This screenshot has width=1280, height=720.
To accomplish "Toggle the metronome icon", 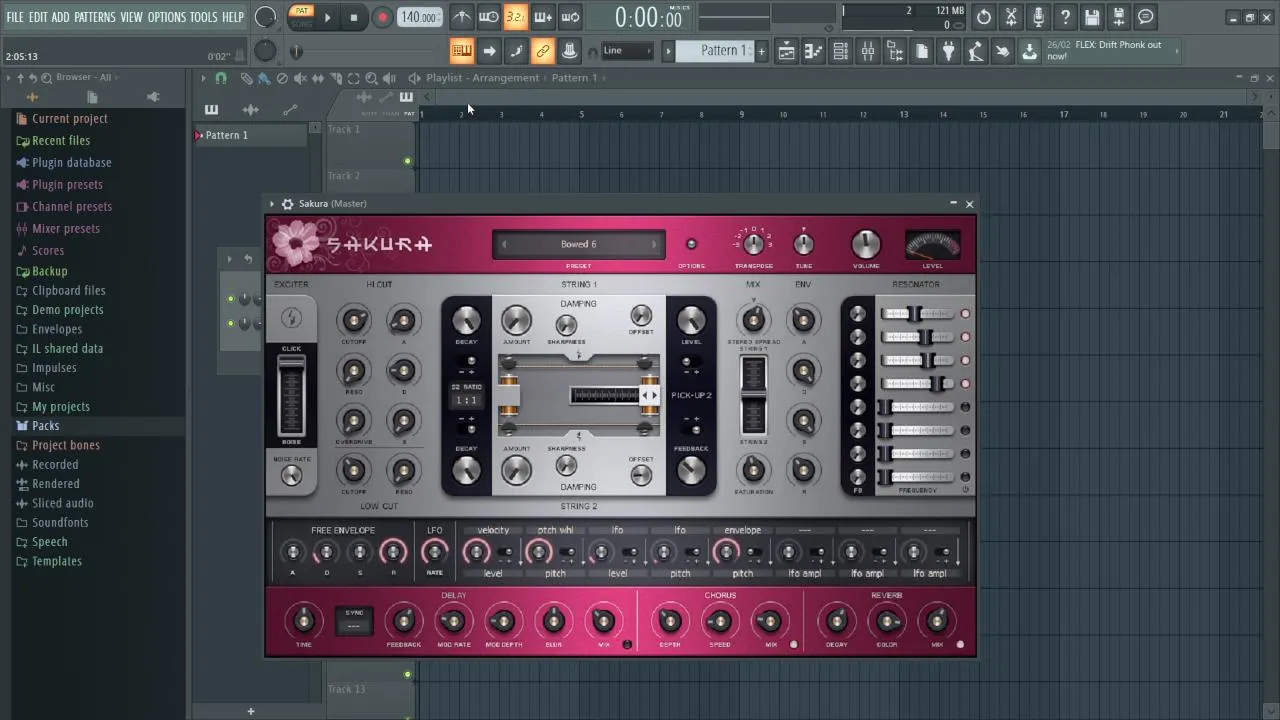I will click(x=462, y=17).
